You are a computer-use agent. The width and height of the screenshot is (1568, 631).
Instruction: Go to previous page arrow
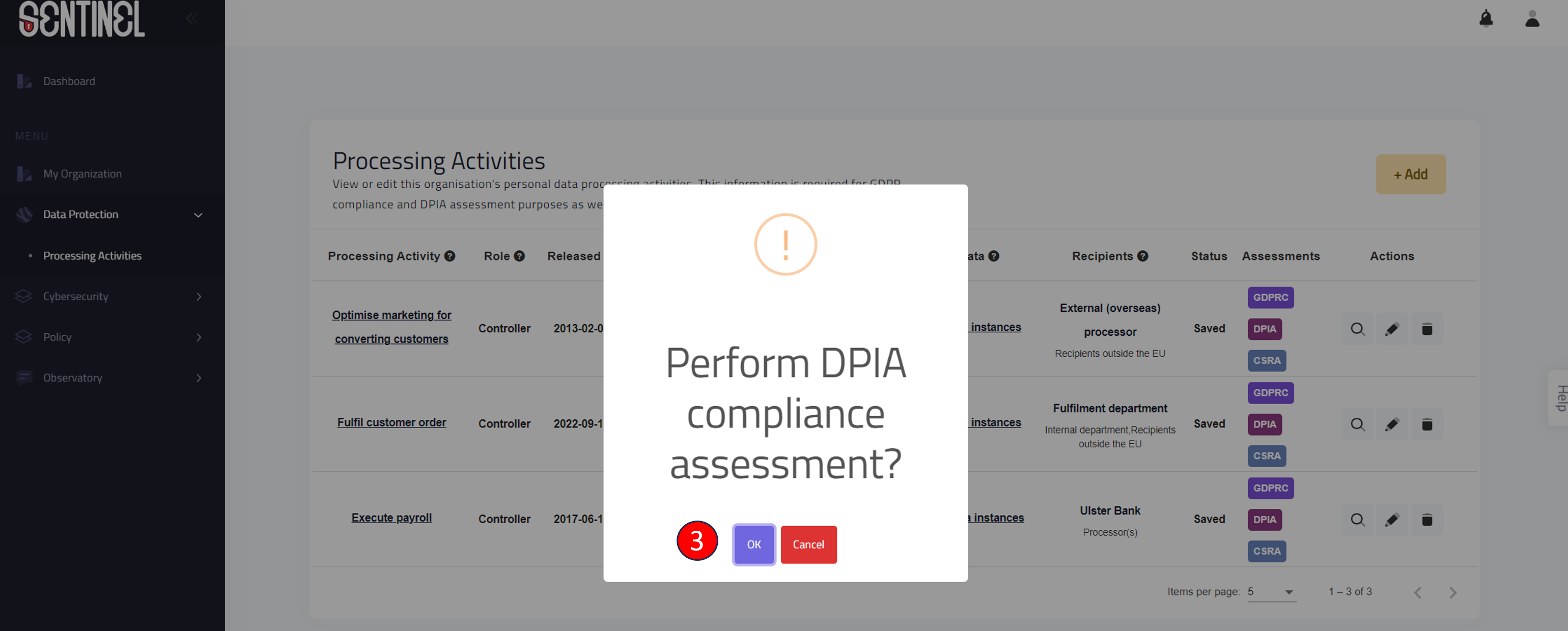pos(1418,593)
